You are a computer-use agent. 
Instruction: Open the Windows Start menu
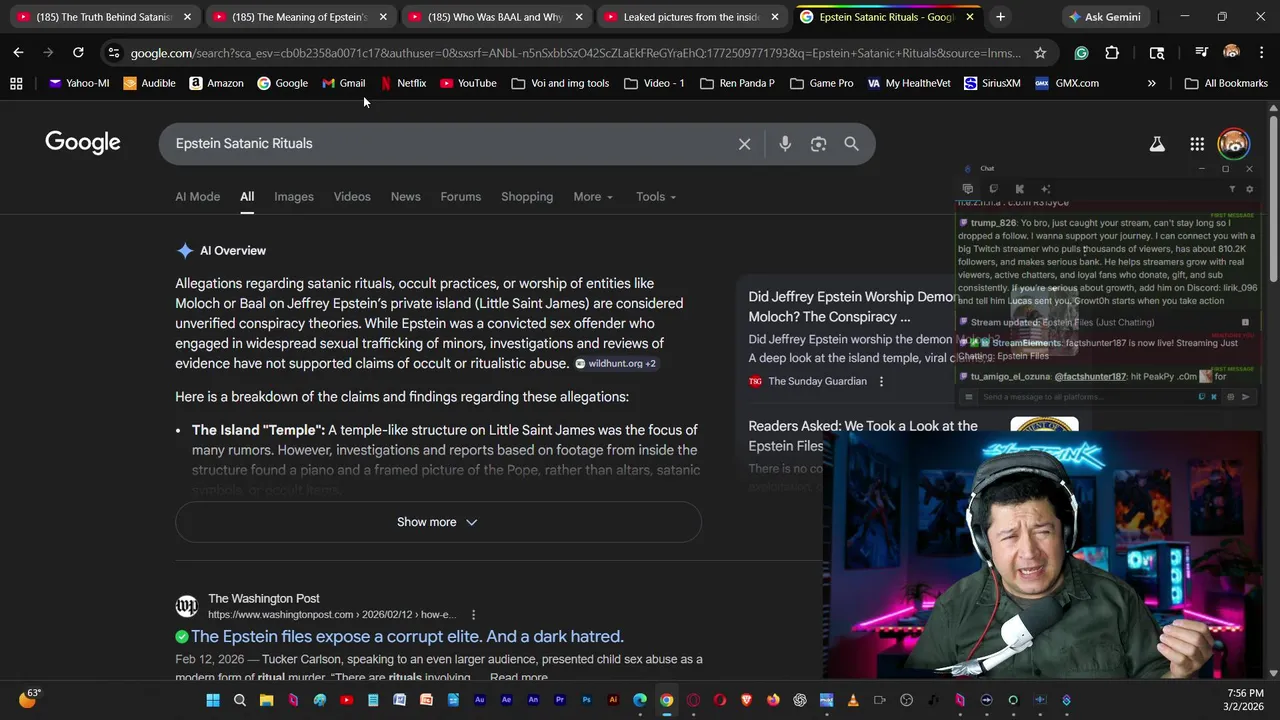(x=213, y=700)
